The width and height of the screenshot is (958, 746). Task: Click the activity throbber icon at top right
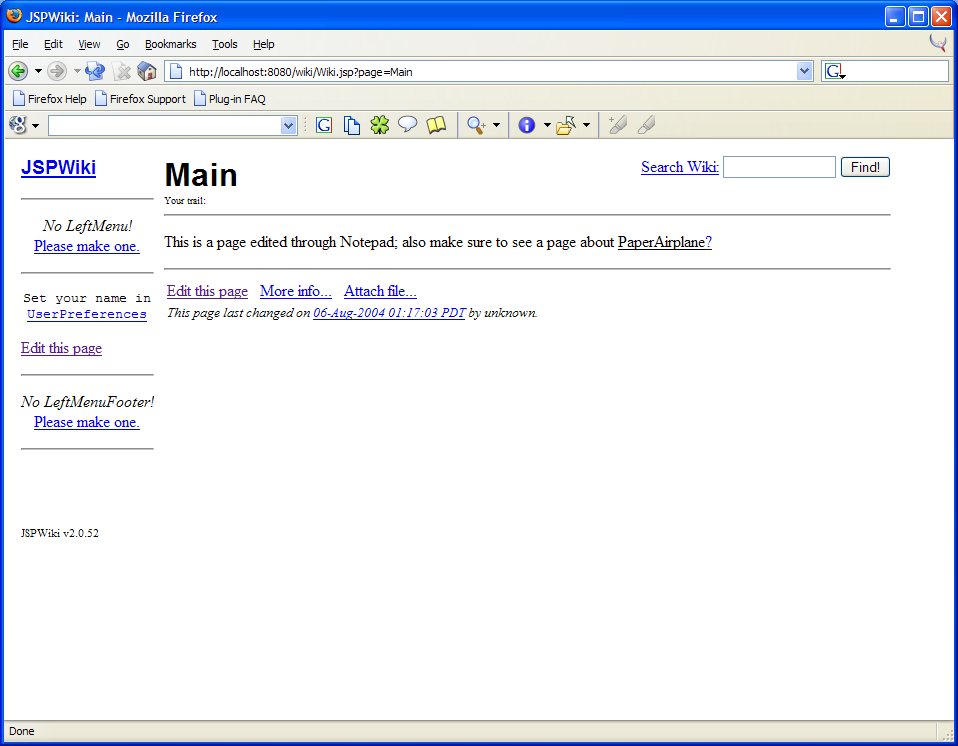coord(938,43)
